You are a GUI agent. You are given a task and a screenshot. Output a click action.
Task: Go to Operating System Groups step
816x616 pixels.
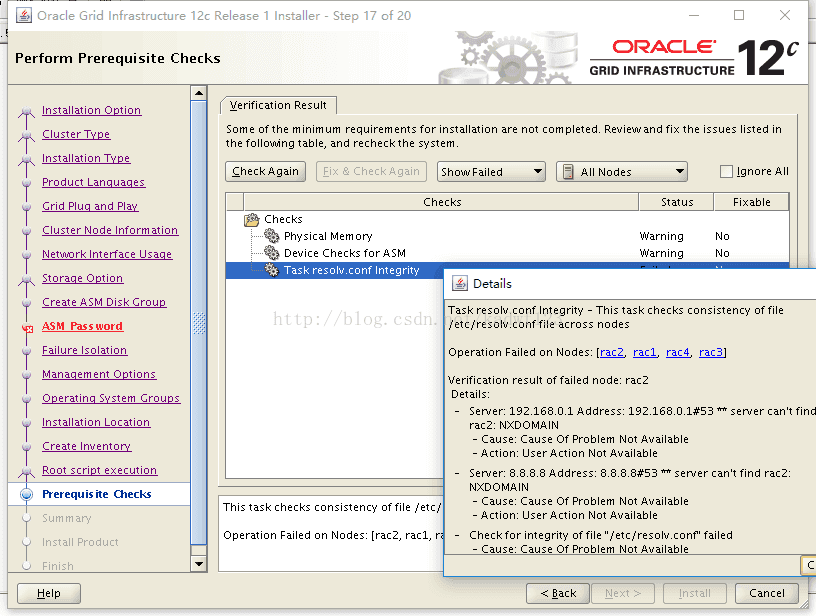pyautogui.click(x=111, y=398)
